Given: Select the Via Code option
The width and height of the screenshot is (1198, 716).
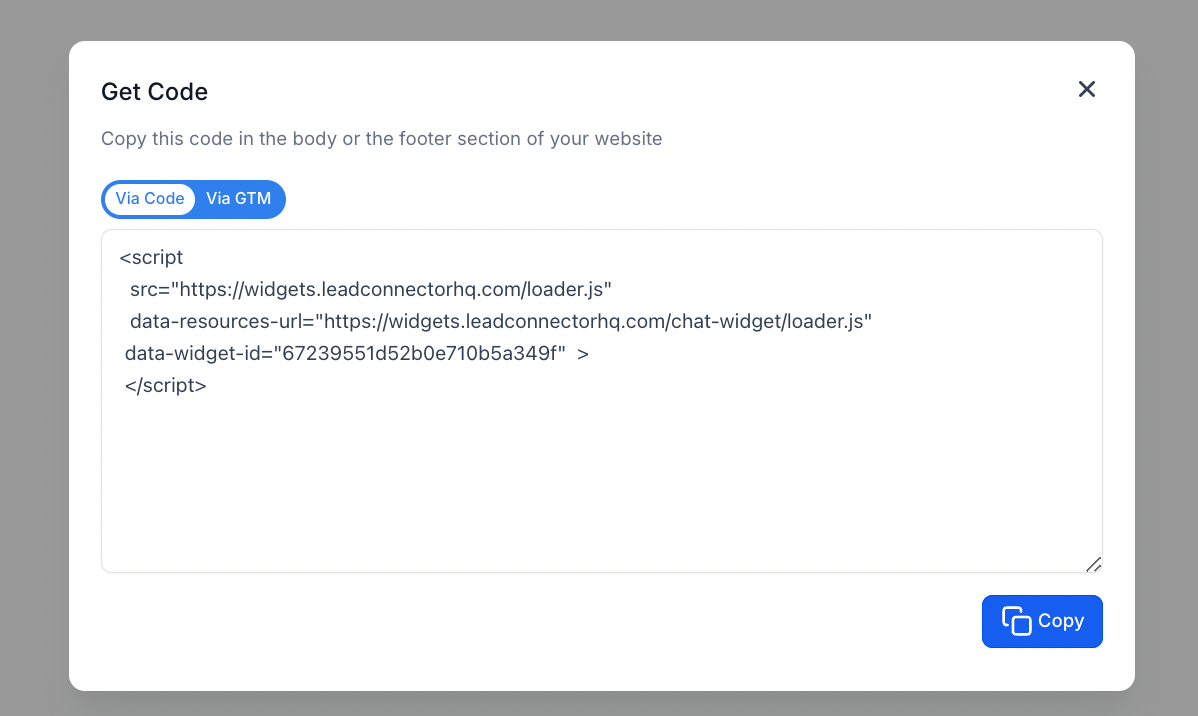Looking at the screenshot, I should click(x=150, y=199).
